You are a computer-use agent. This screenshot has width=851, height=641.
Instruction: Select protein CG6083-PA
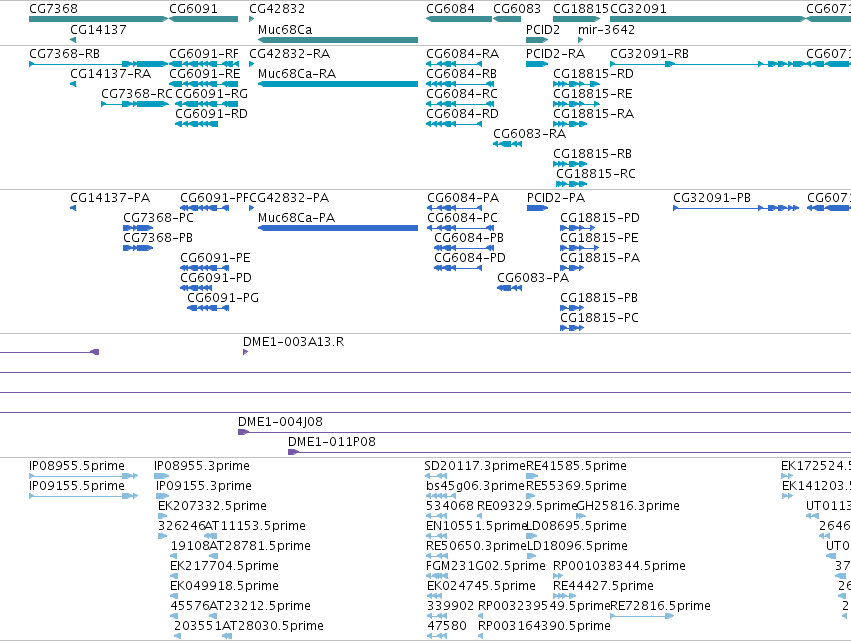point(533,278)
